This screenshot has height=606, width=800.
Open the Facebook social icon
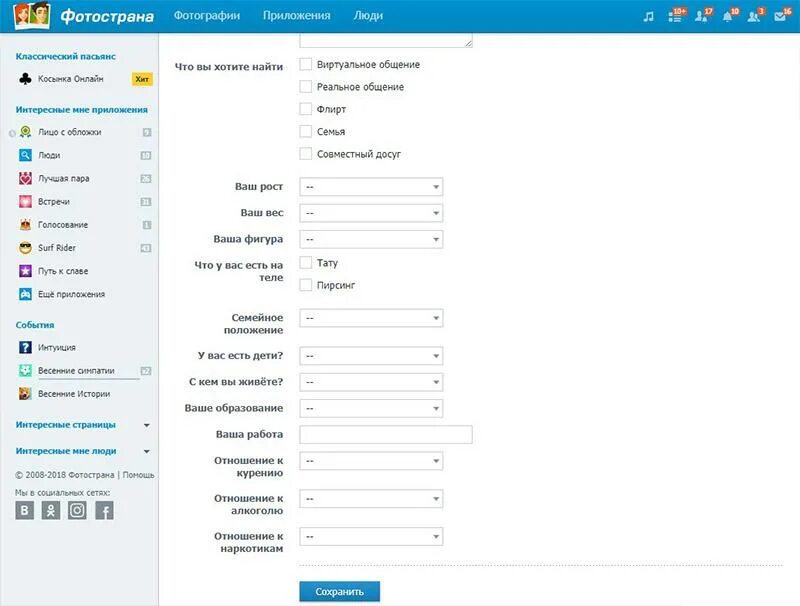tap(104, 510)
